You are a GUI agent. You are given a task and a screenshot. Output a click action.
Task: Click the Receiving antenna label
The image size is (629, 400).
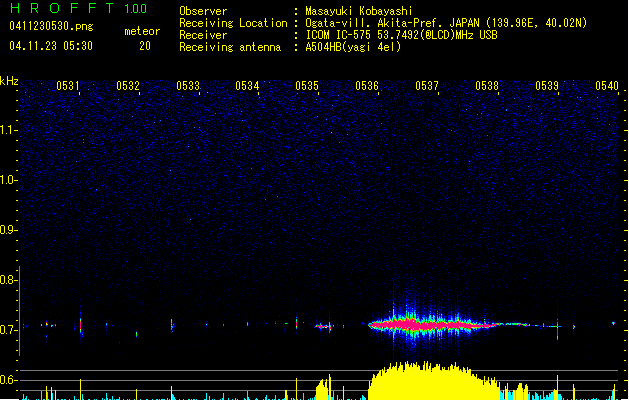pos(230,47)
